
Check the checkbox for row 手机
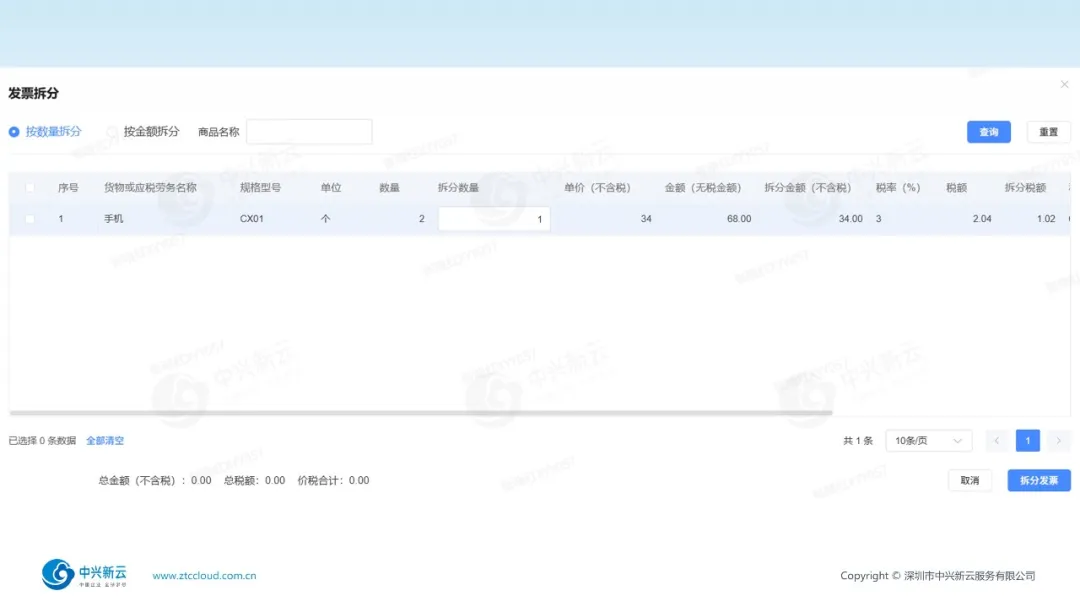[30, 218]
